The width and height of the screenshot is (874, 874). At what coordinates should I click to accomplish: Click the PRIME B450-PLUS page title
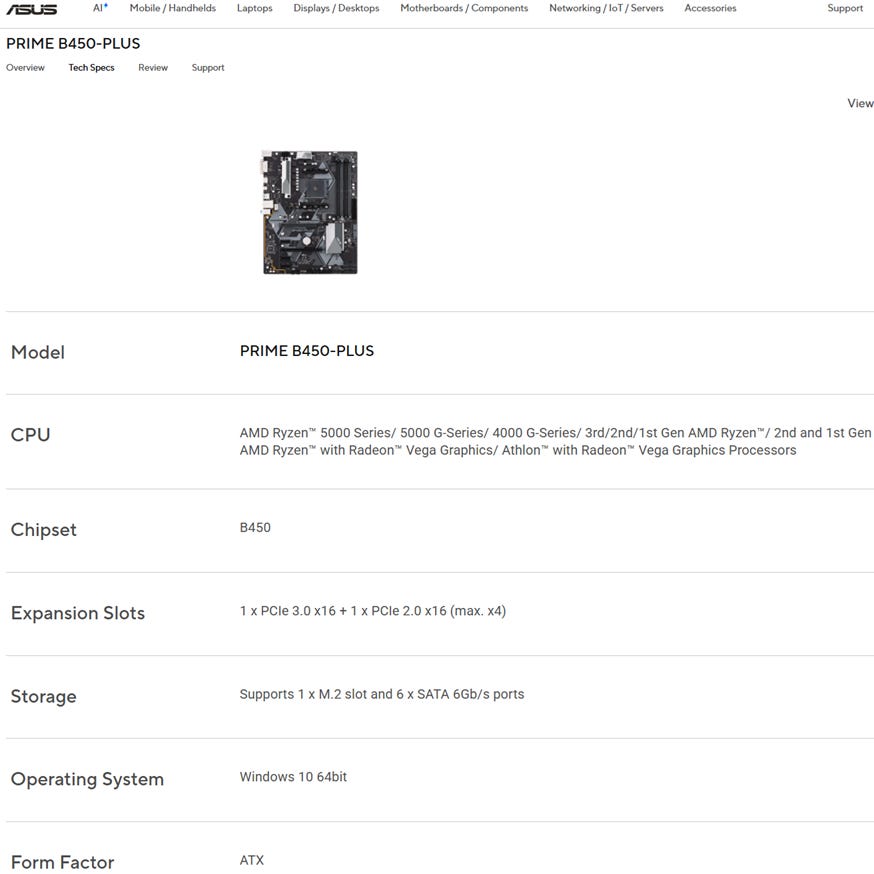pos(73,43)
